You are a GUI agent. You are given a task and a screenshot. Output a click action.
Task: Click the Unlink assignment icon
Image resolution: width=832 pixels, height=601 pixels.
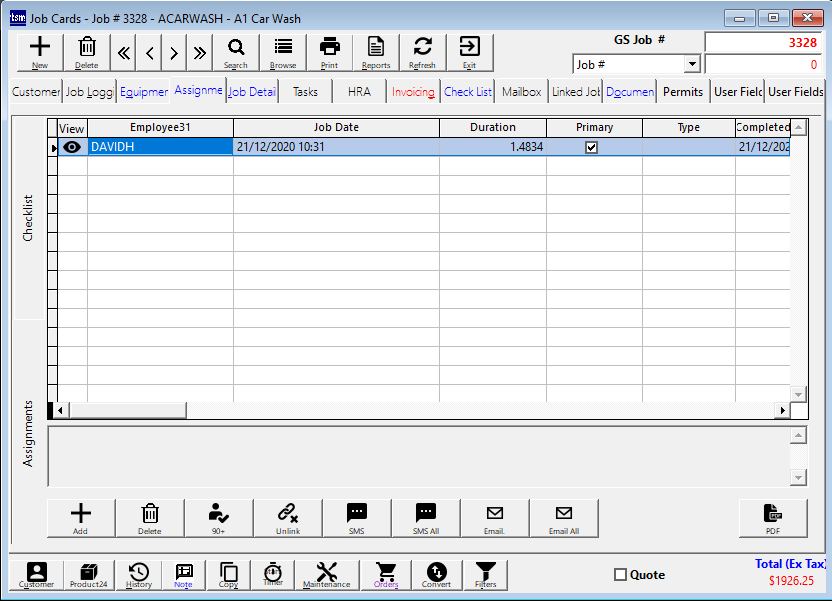coord(288,517)
